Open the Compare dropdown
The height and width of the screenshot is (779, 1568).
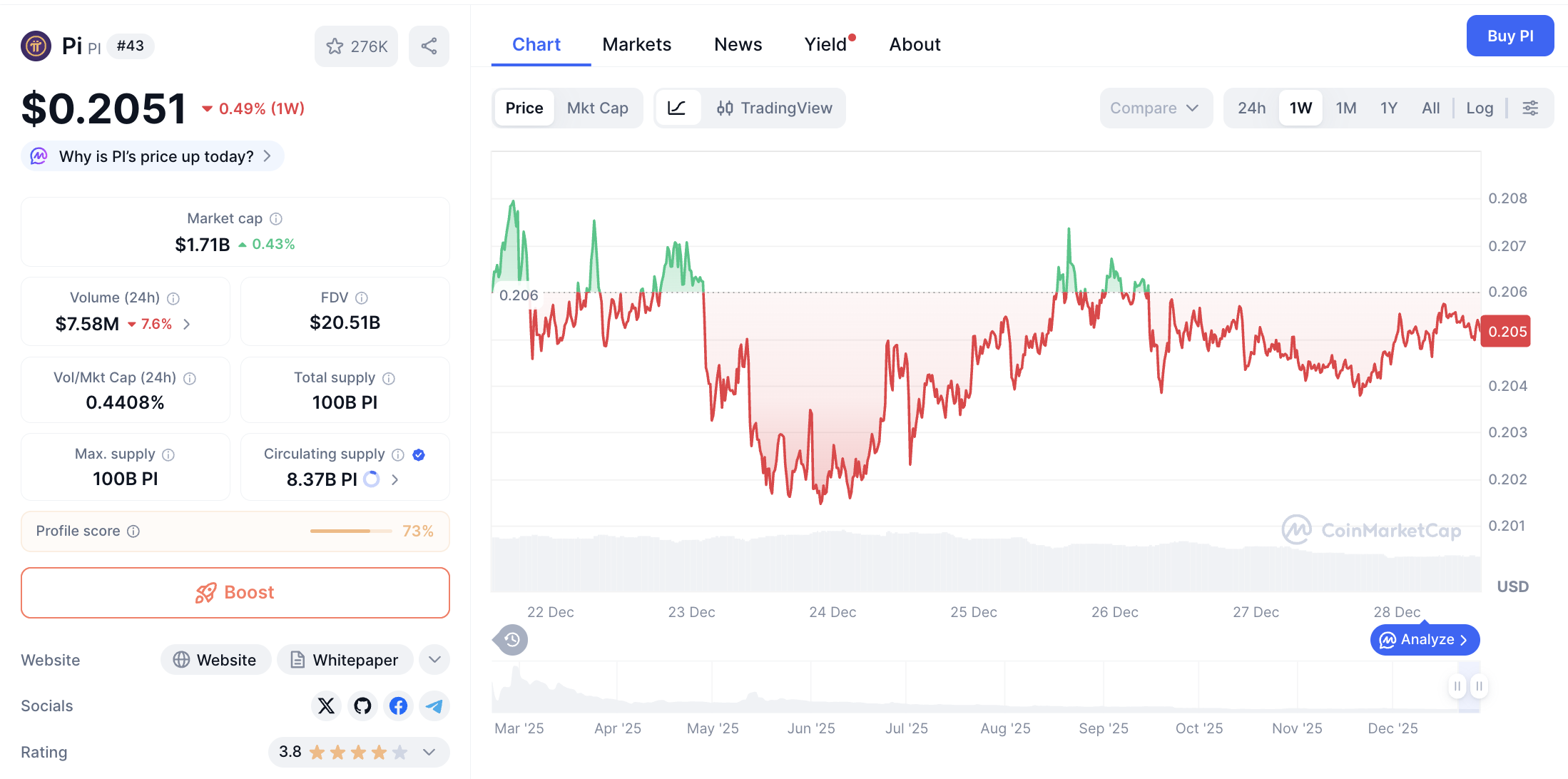point(1155,108)
